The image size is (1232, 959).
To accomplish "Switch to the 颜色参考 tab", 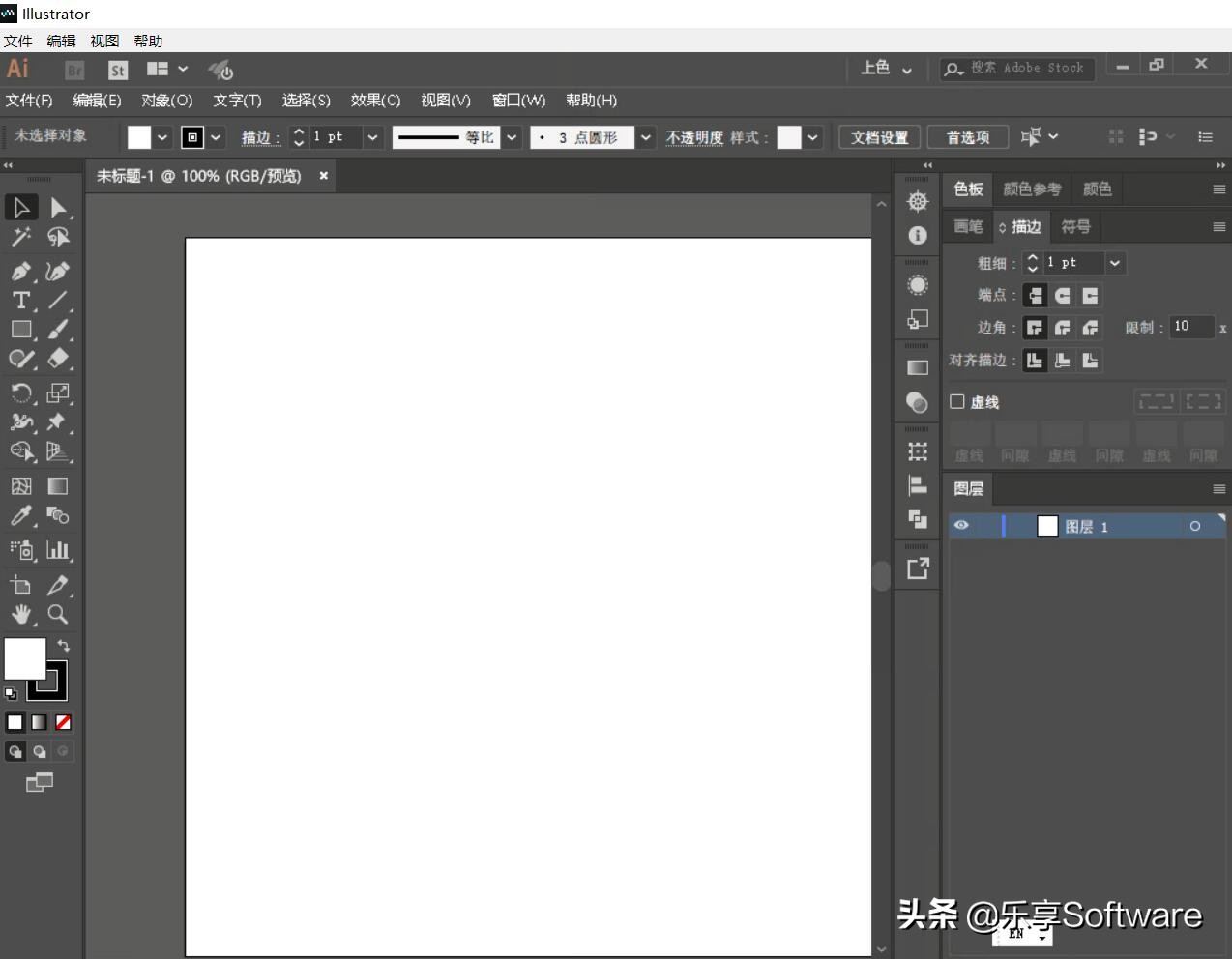I will pos(1032,189).
